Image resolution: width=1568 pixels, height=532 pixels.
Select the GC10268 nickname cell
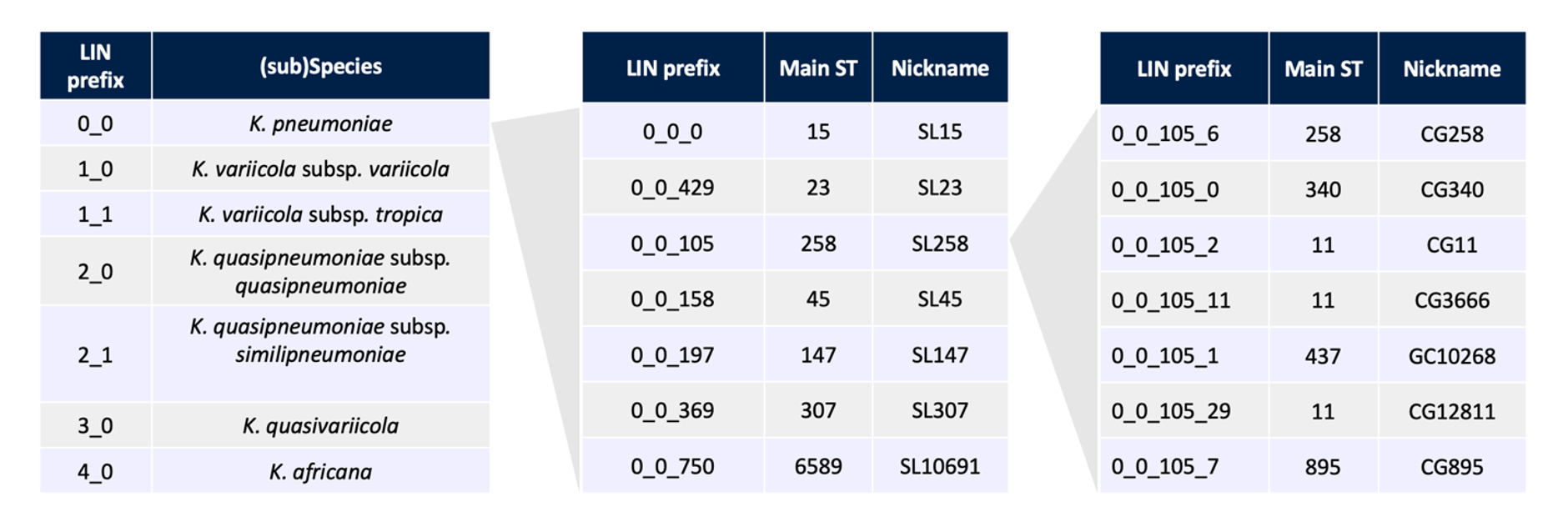[x=1451, y=356]
